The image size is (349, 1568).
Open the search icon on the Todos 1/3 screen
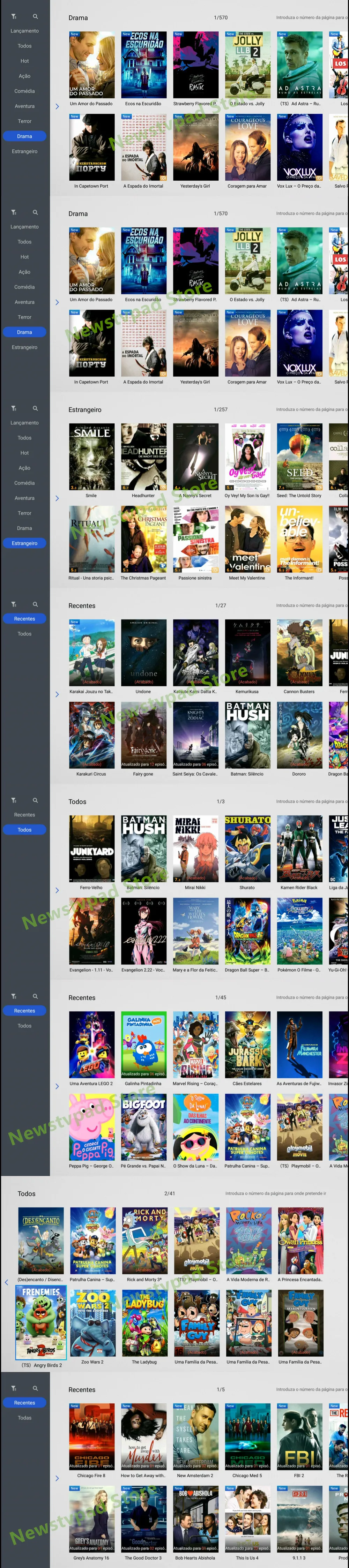click(35, 800)
